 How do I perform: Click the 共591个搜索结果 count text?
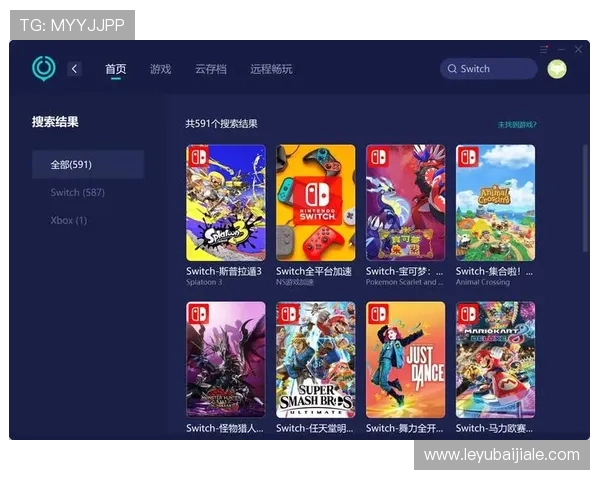click(222, 124)
